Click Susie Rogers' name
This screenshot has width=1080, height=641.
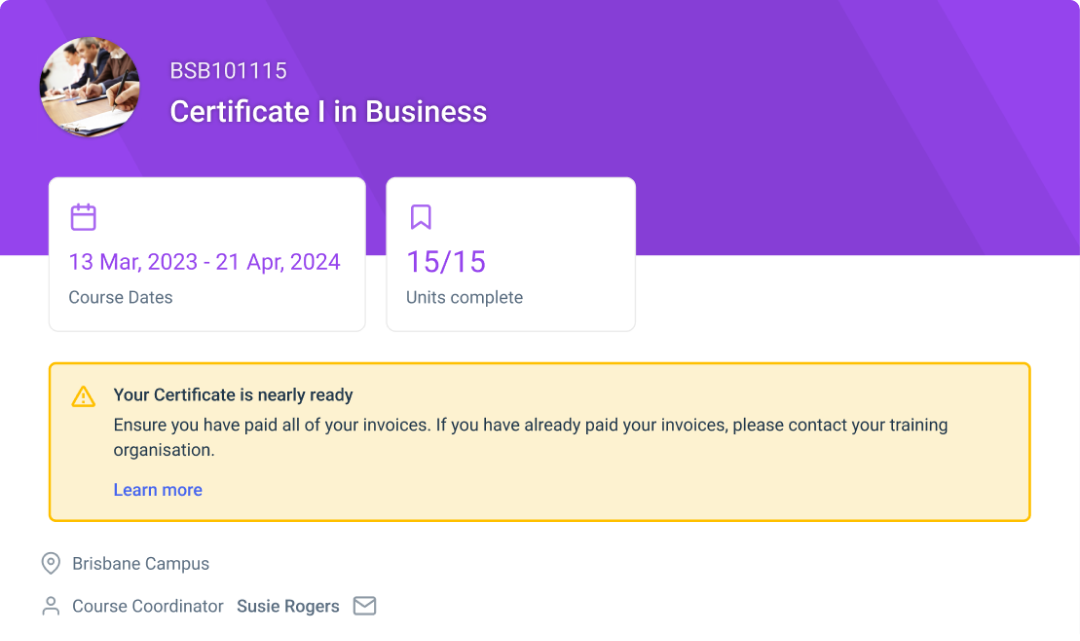coord(288,605)
